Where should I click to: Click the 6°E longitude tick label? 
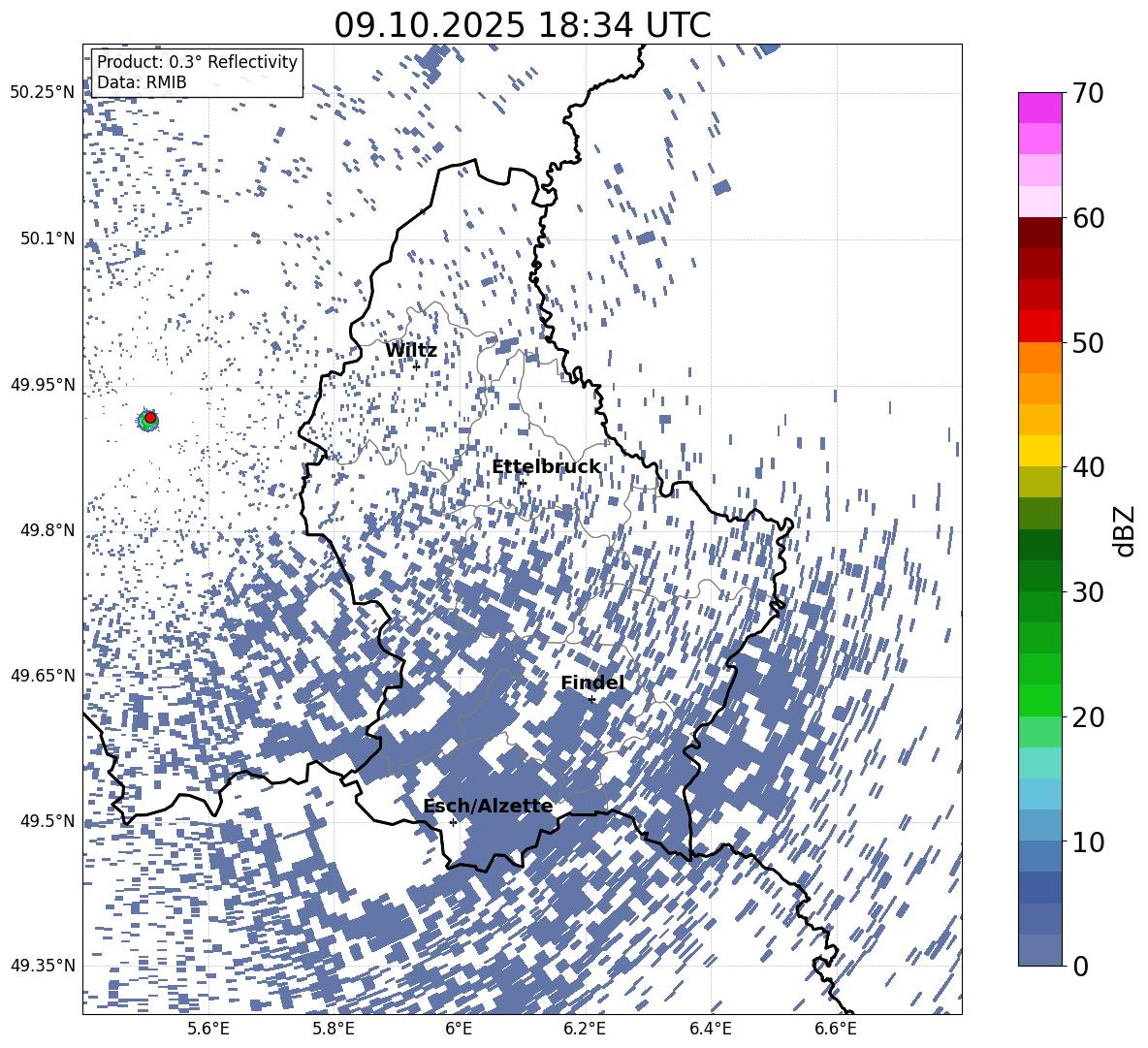tap(459, 1030)
